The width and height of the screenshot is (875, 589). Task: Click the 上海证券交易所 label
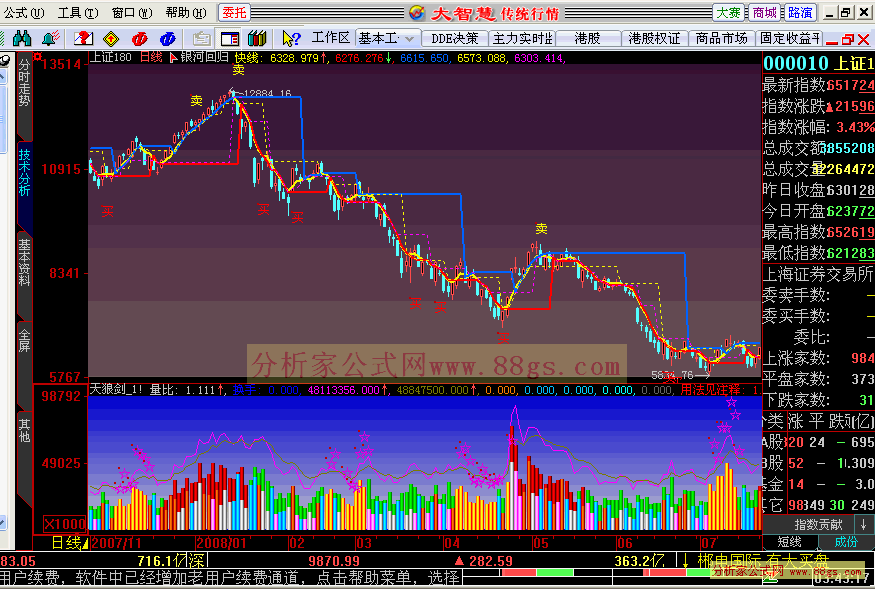(x=818, y=274)
